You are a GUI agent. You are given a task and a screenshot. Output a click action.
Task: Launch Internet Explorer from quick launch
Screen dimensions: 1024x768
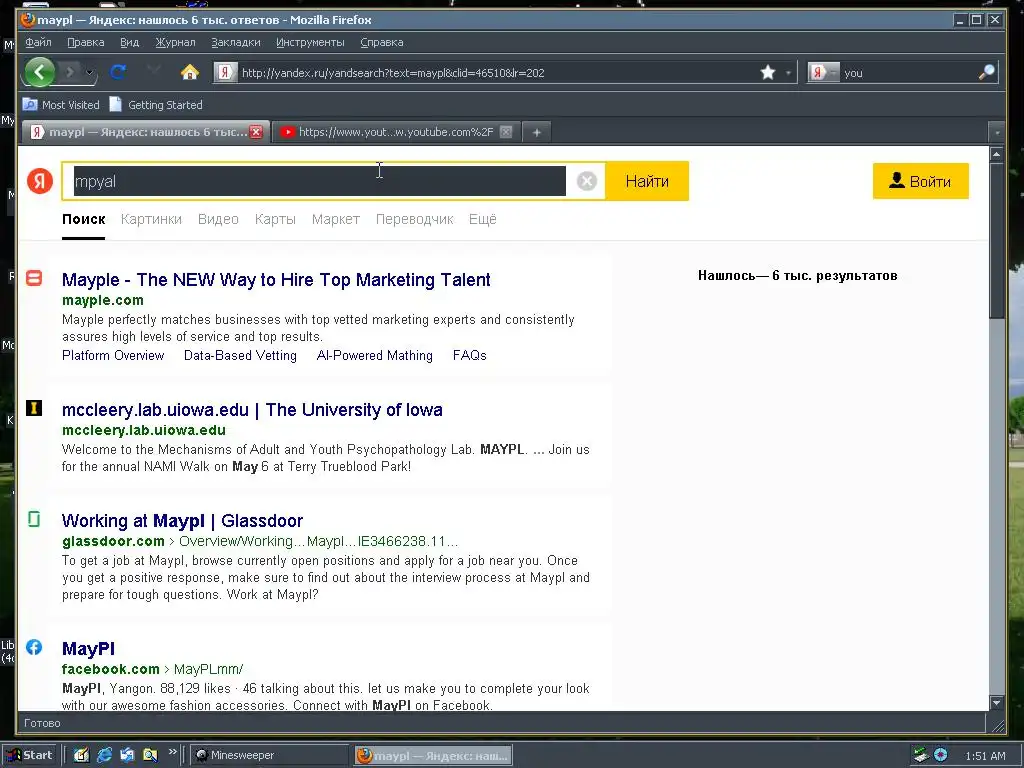click(104, 755)
